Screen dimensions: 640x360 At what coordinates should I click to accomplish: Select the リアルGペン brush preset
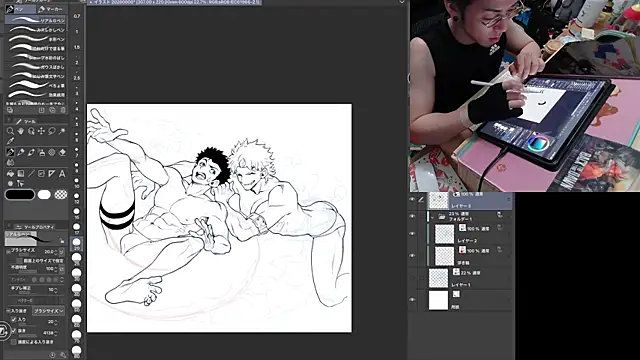[36, 20]
